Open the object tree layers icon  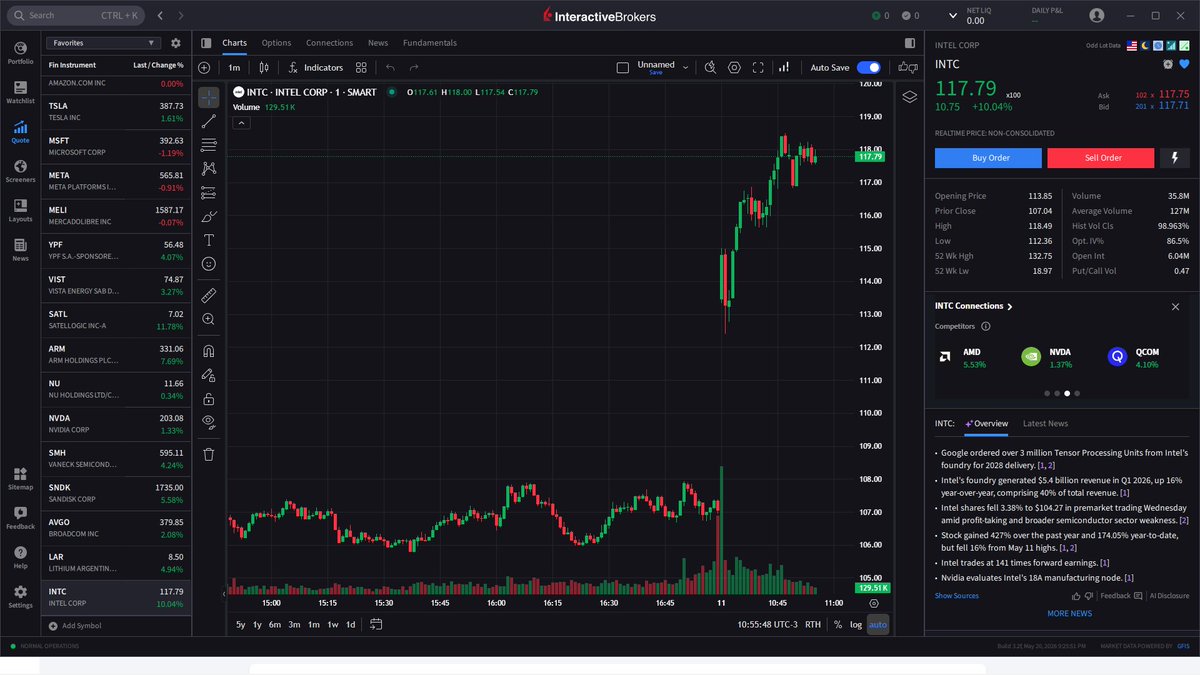pos(909,97)
